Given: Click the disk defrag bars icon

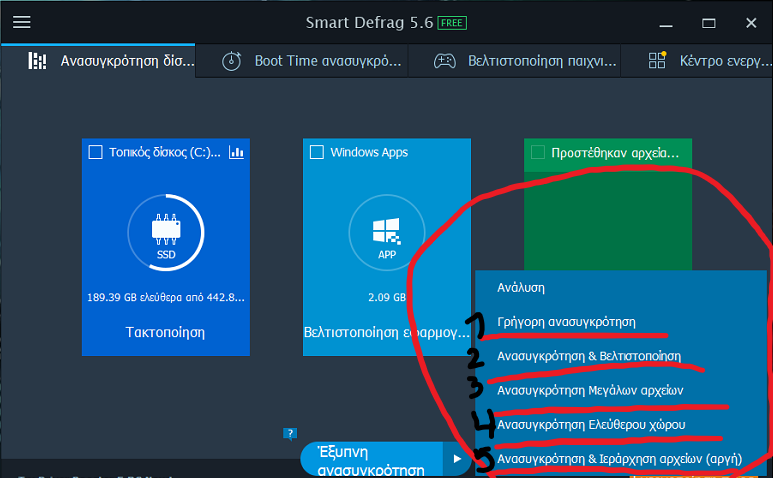Looking at the screenshot, I should point(37,61).
